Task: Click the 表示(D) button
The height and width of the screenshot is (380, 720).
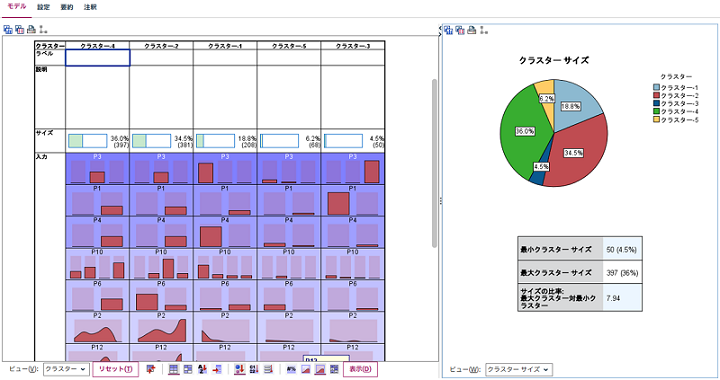Action: (360, 369)
